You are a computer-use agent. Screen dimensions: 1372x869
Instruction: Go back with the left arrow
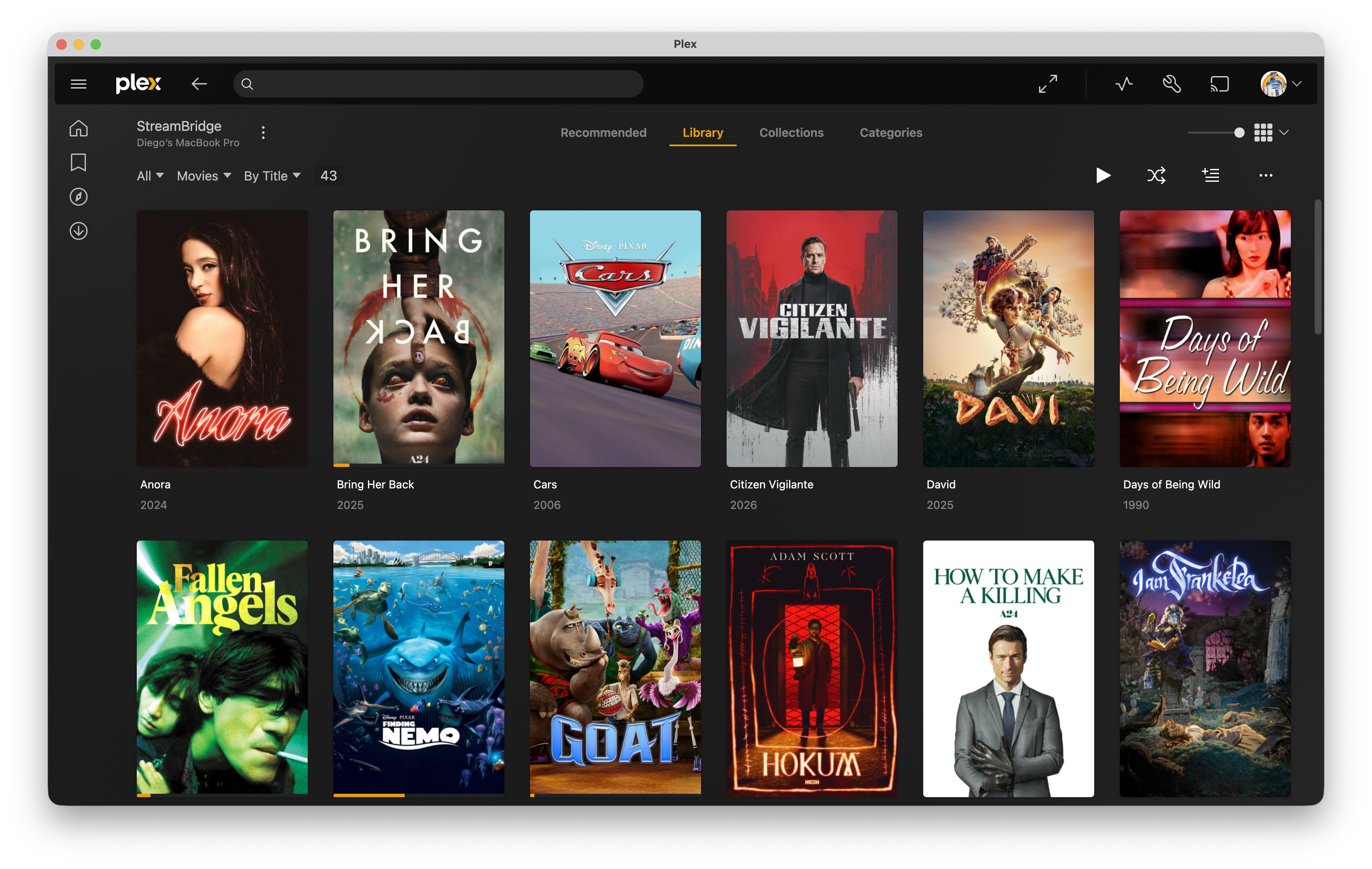coord(199,84)
